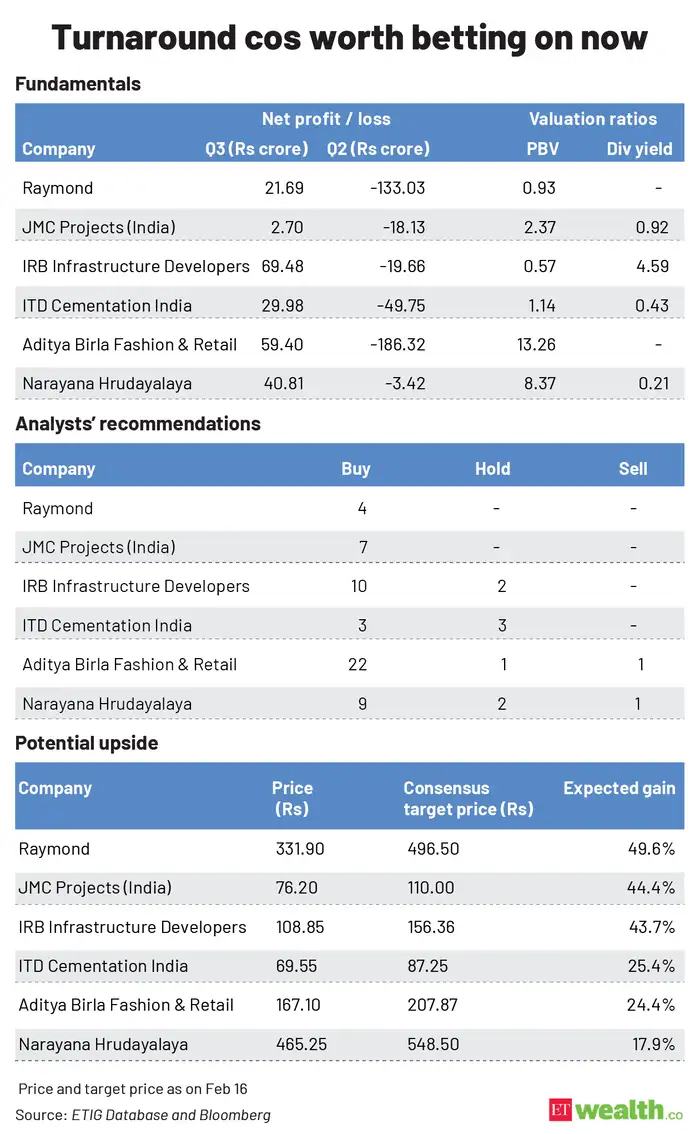
Task: Select the Fundamentals section heading
Action: pyautogui.click(x=78, y=84)
